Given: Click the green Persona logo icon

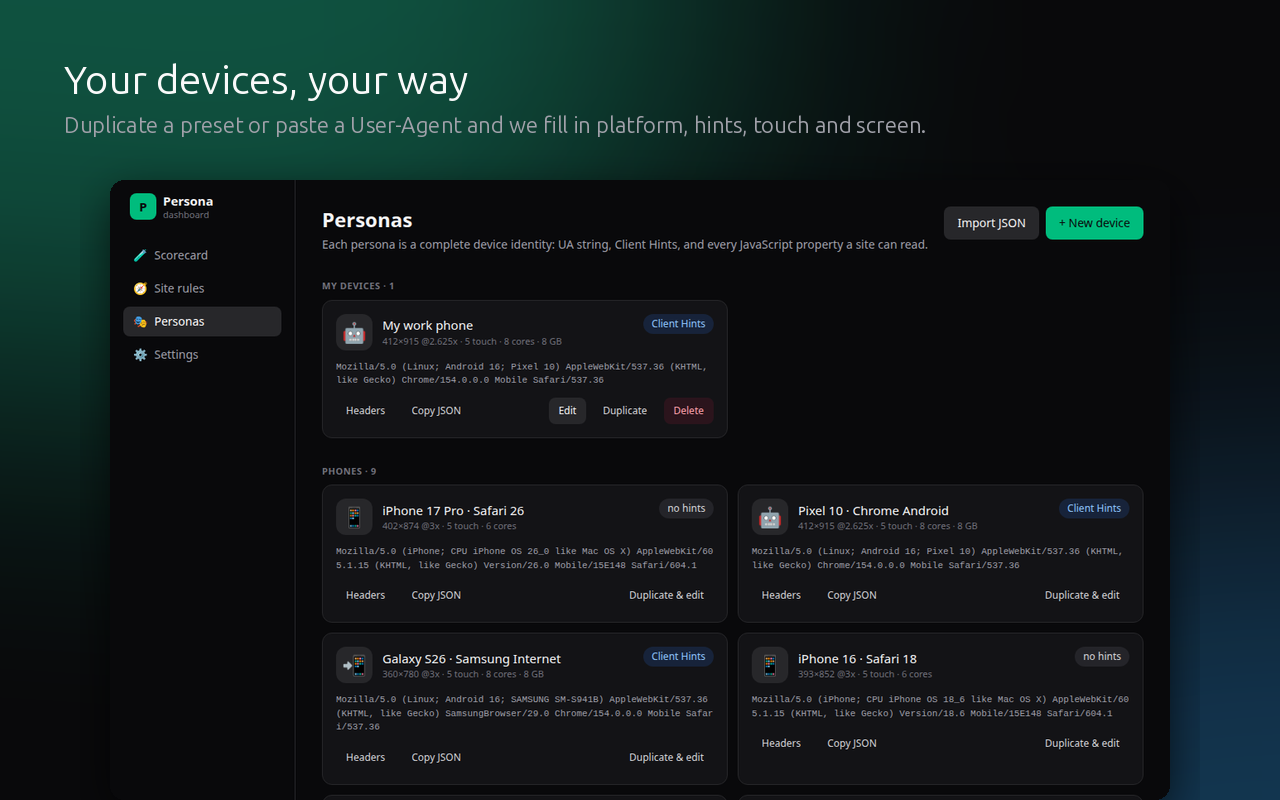Looking at the screenshot, I should [x=143, y=207].
